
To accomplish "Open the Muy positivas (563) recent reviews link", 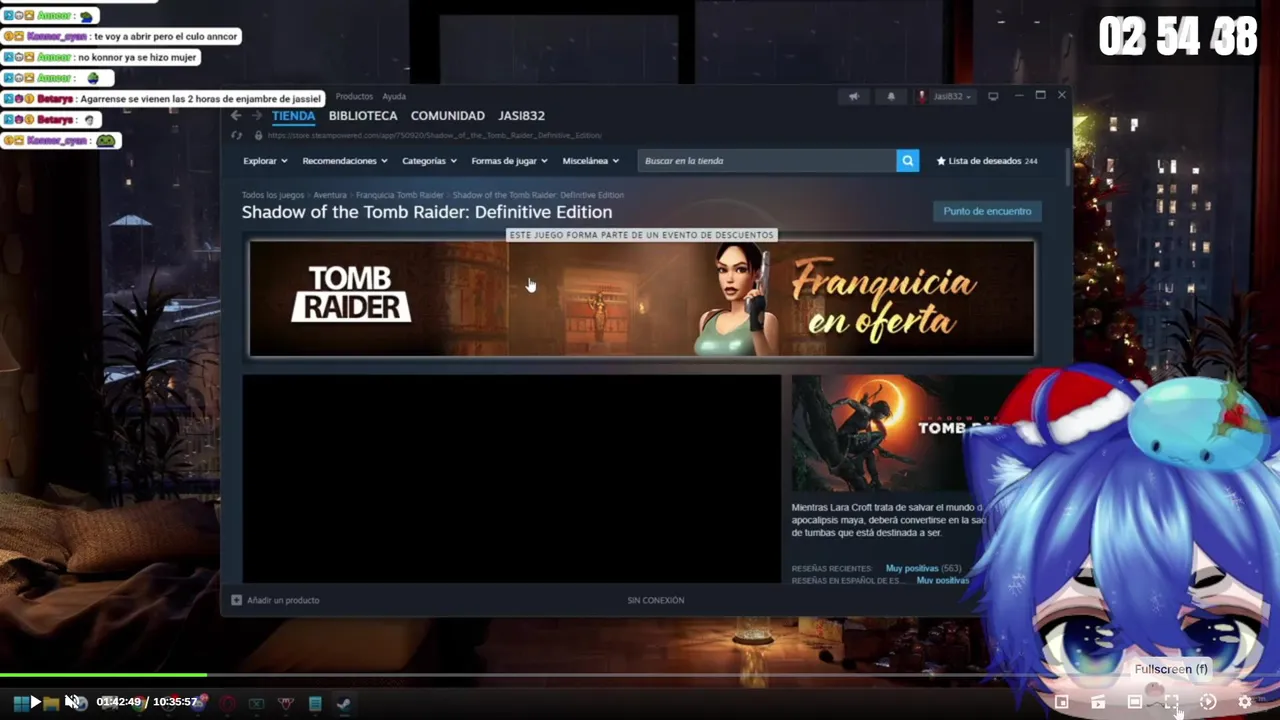I will coord(923,568).
